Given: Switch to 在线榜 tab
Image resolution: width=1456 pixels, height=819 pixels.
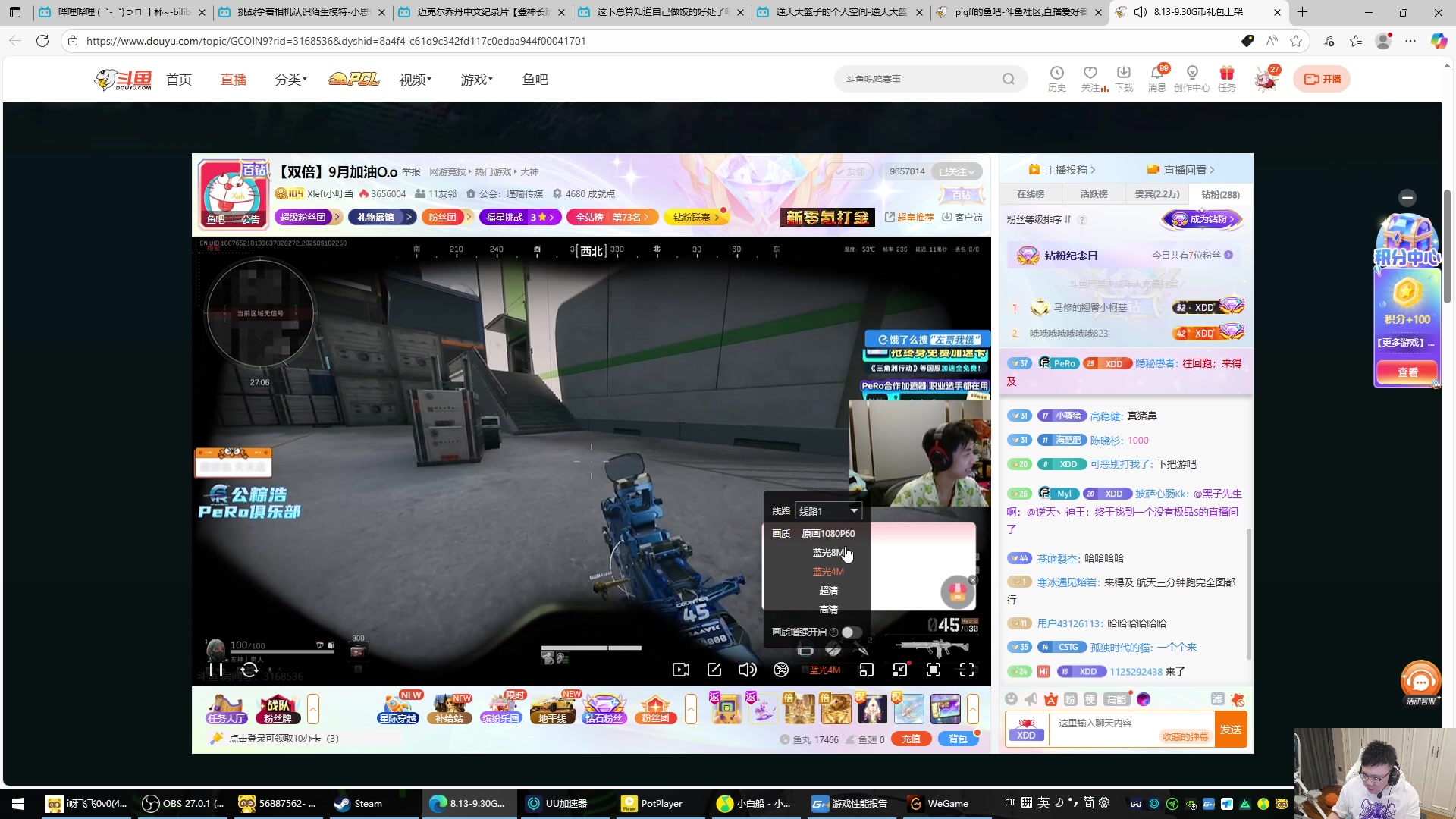Looking at the screenshot, I should (x=1031, y=194).
